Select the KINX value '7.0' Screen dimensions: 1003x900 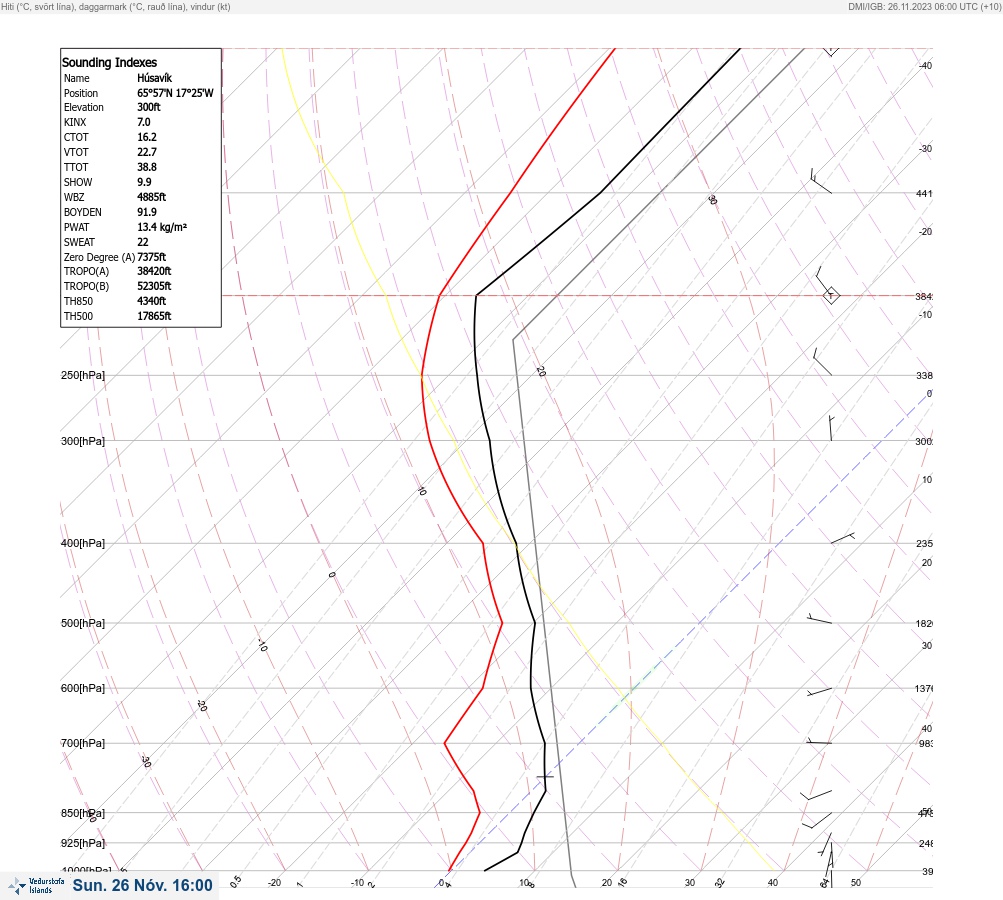[x=144, y=122]
